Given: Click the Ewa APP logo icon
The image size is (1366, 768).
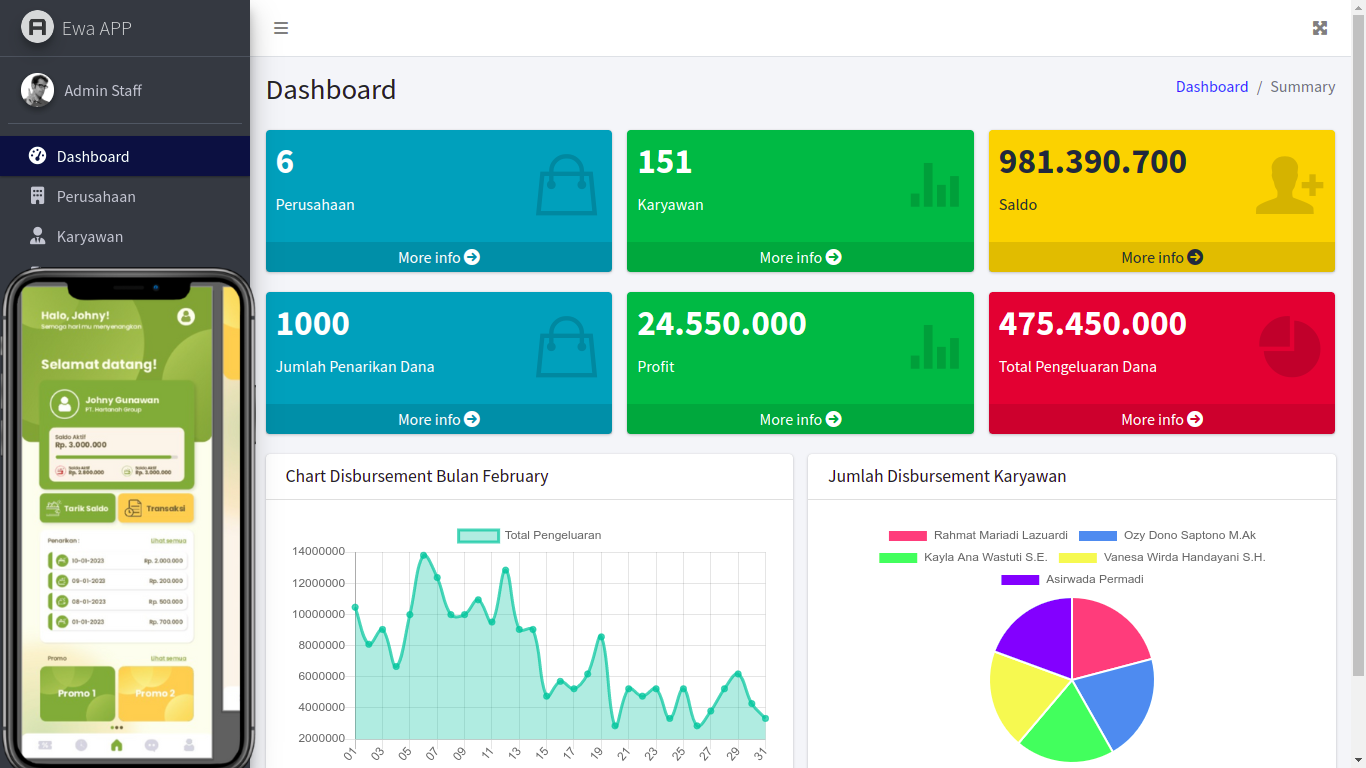Looking at the screenshot, I should [38, 27].
